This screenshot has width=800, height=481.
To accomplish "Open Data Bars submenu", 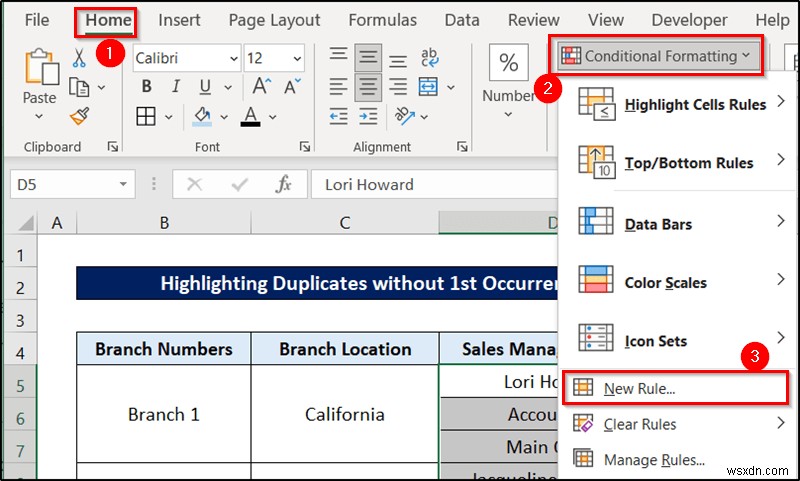I will (x=678, y=223).
